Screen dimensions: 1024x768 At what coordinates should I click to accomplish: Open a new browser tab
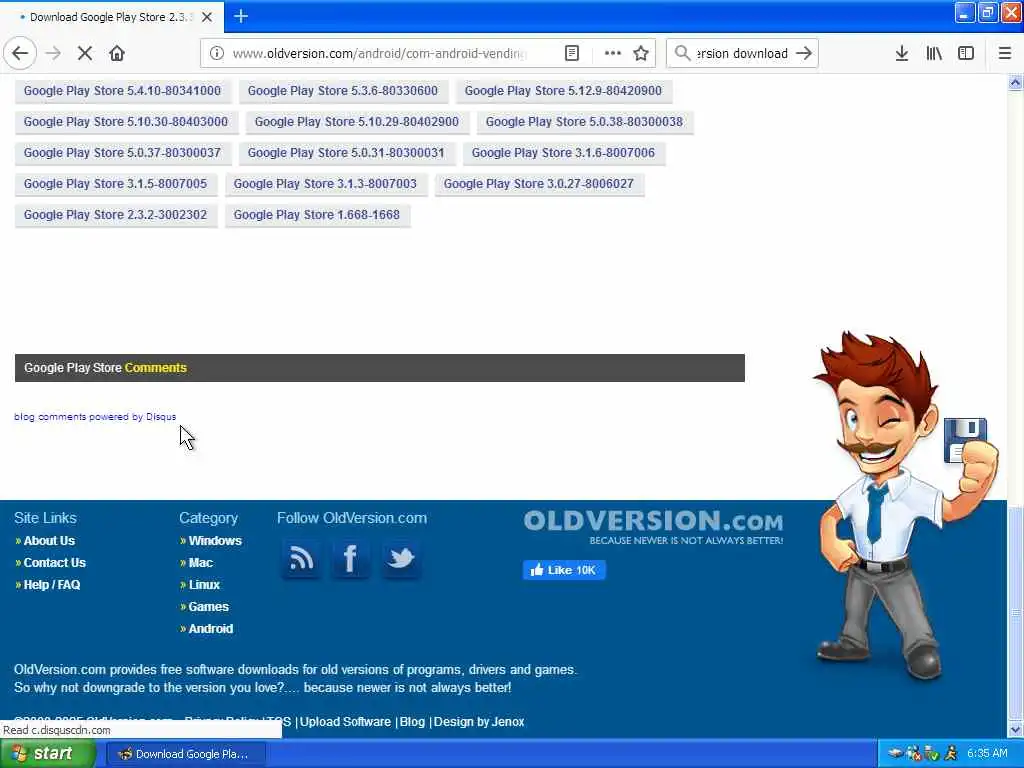(241, 16)
